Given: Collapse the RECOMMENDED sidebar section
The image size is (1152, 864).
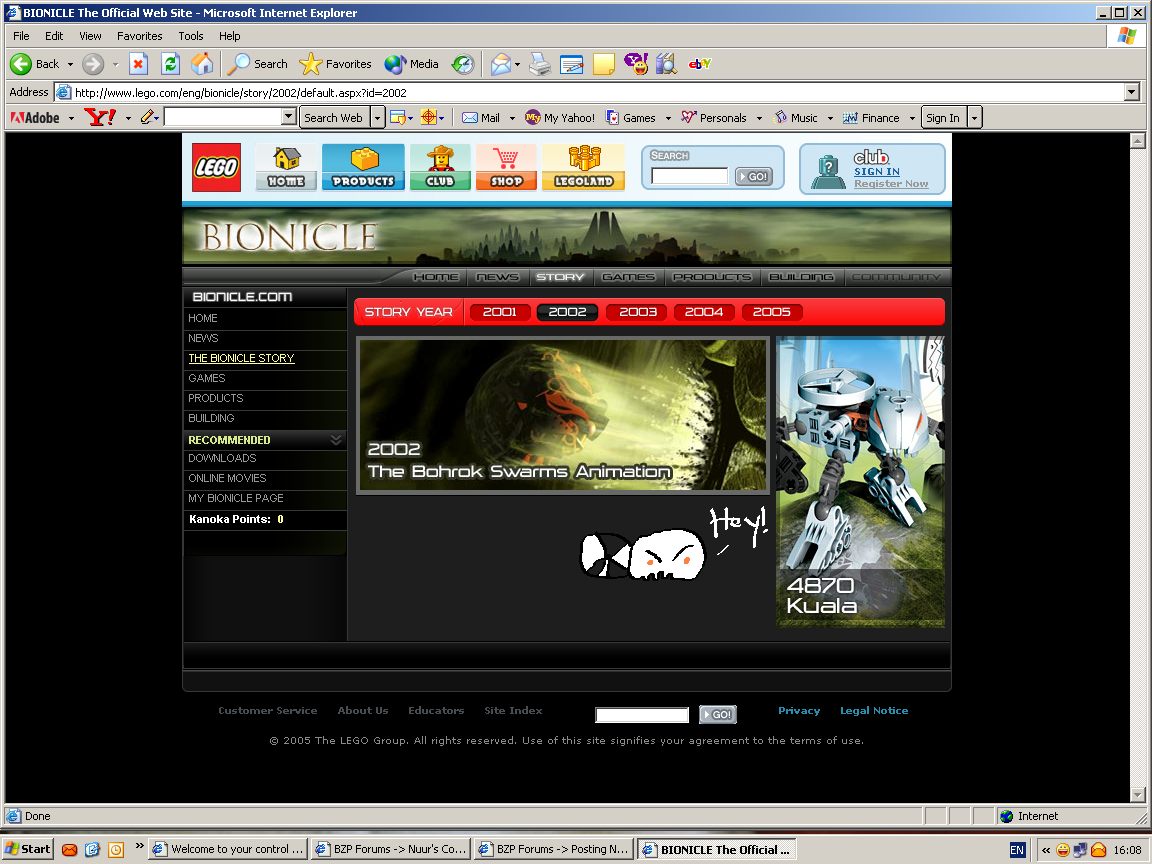Looking at the screenshot, I should (x=336, y=440).
